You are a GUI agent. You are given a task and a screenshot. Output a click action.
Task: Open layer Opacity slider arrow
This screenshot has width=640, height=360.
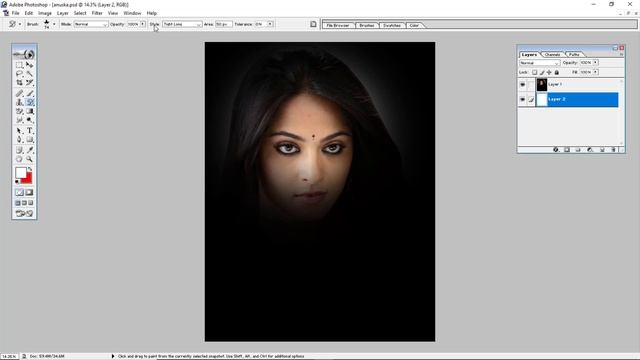[596, 62]
